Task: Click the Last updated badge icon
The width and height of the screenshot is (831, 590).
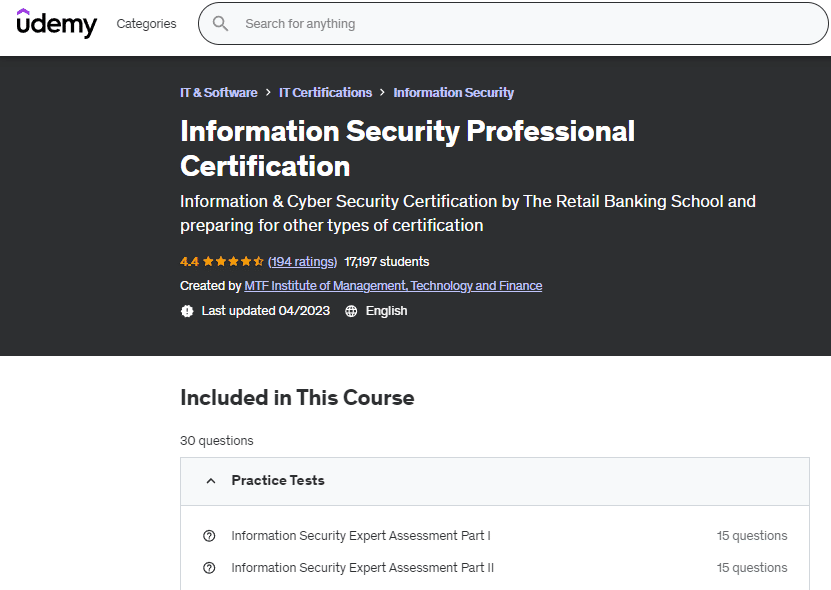Action: pyautogui.click(x=187, y=311)
